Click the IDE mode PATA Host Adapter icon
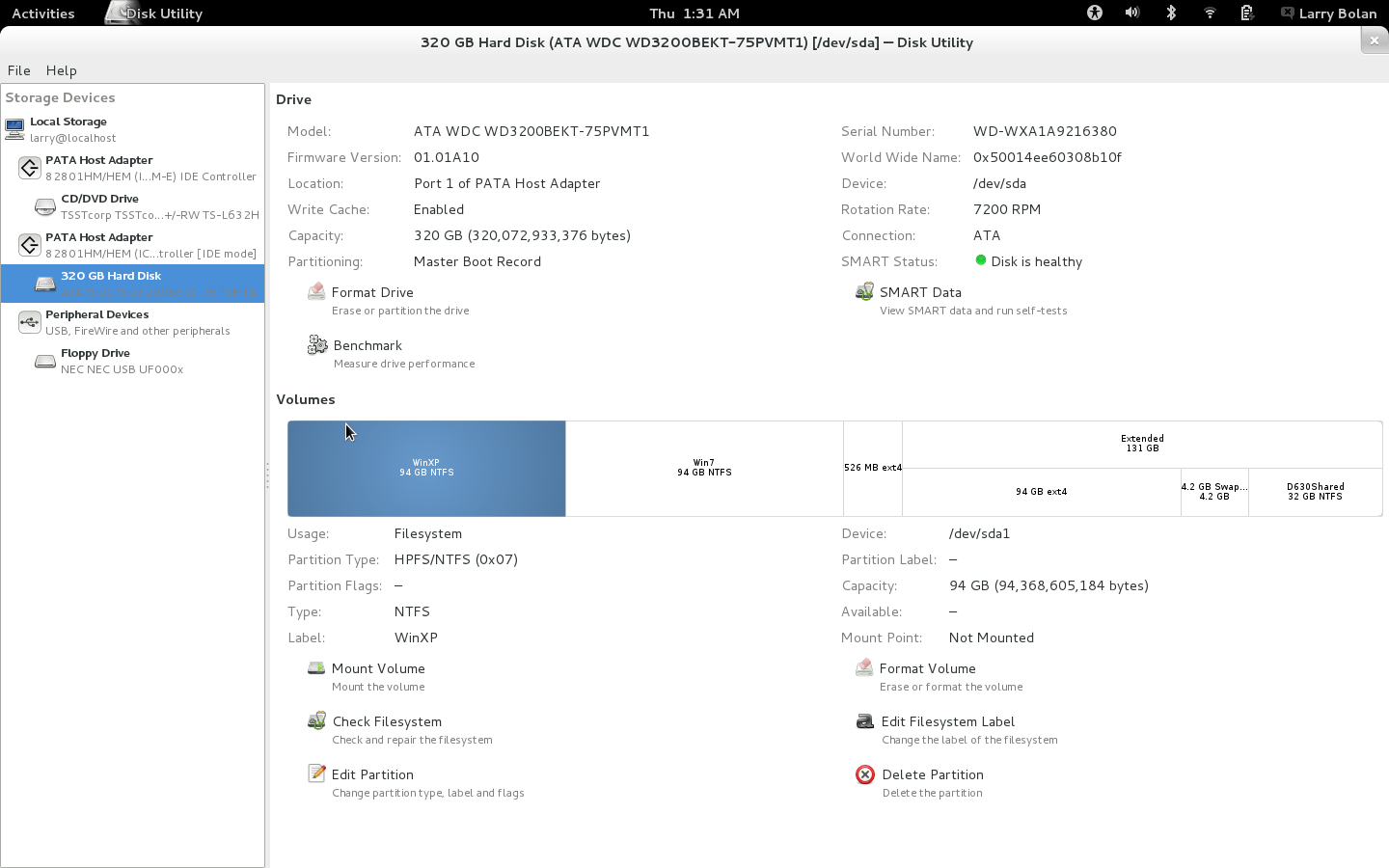The image size is (1389, 868). [x=30, y=245]
